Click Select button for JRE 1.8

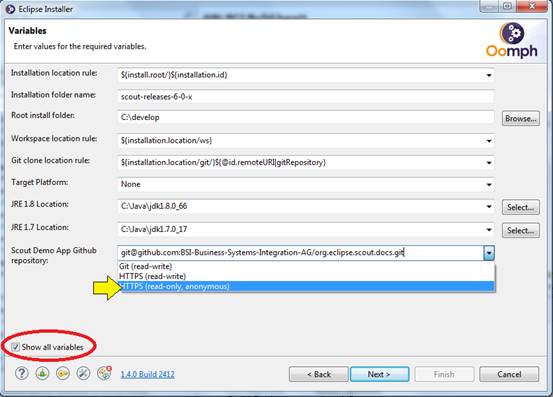click(x=521, y=207)
